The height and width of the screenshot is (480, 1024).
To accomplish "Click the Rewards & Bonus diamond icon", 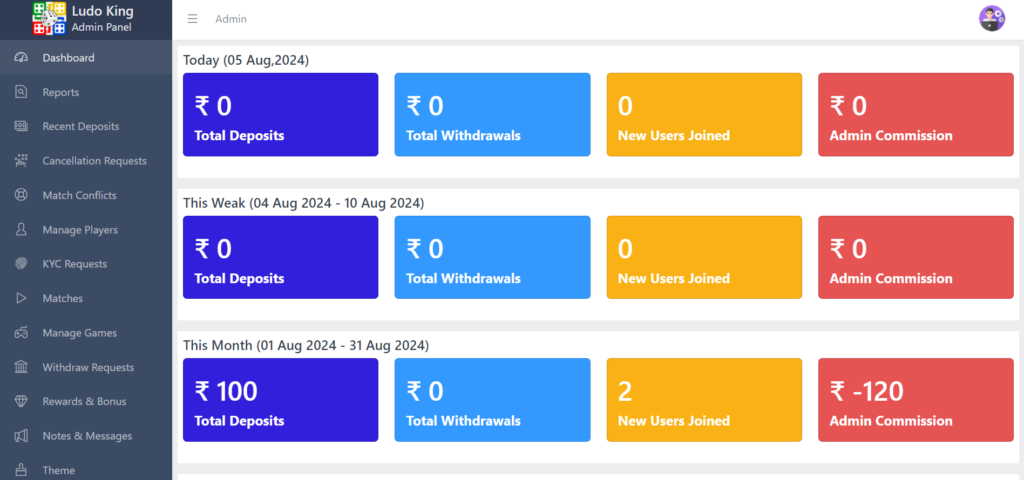I will click(21, 402).
